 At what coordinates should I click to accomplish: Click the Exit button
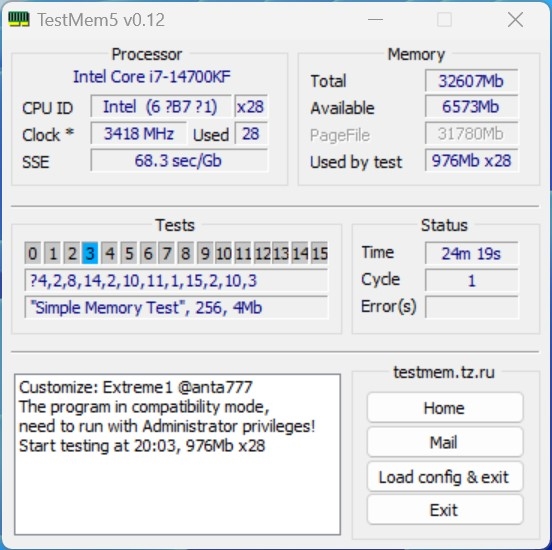tap(445, 510)
